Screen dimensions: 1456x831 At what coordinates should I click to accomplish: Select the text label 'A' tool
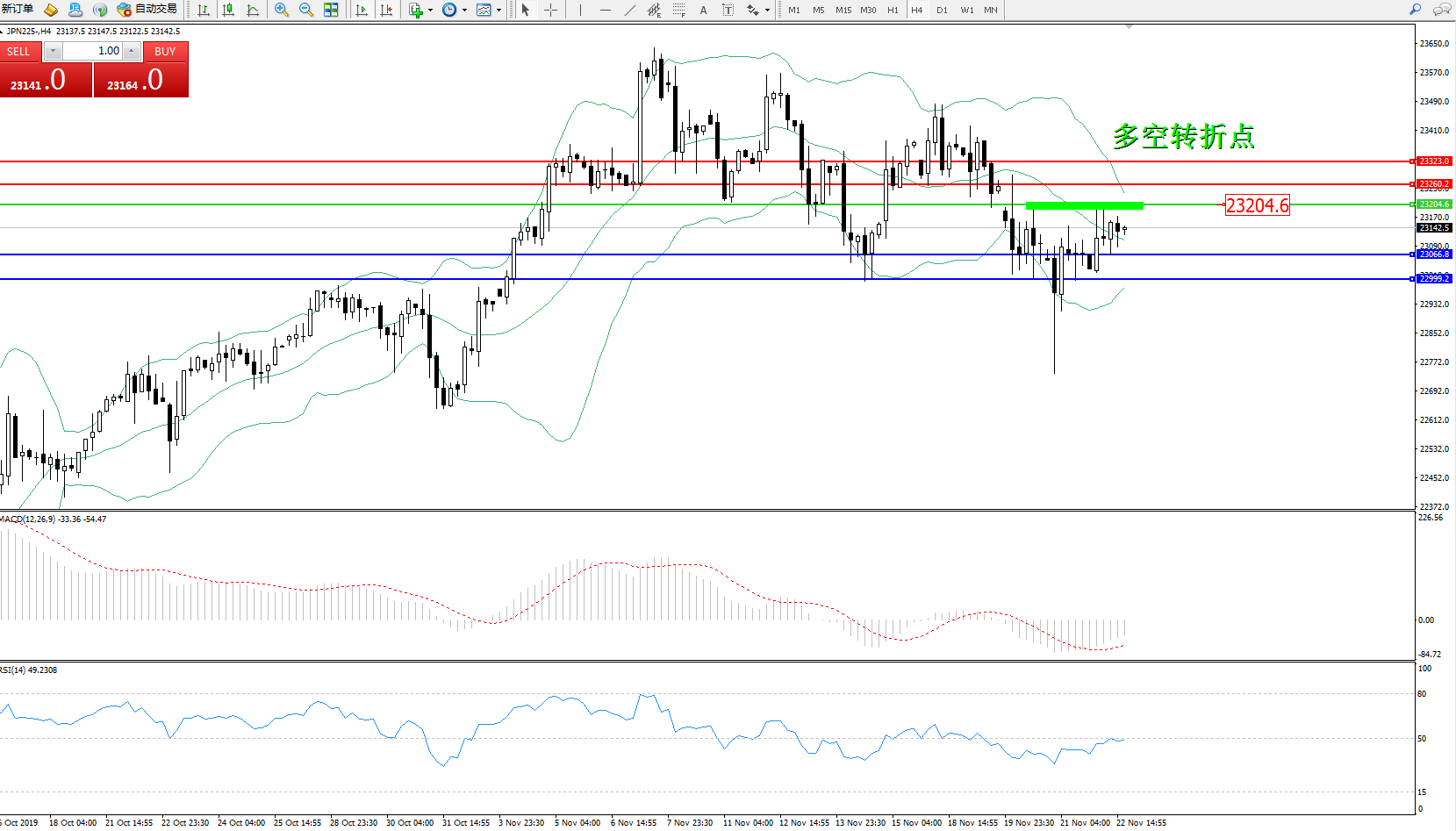[x=703, y=10]
